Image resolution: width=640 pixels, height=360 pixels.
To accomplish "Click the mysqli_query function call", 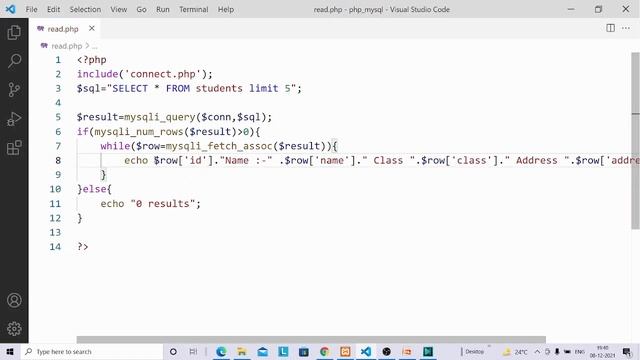I will tap(160, 118).
